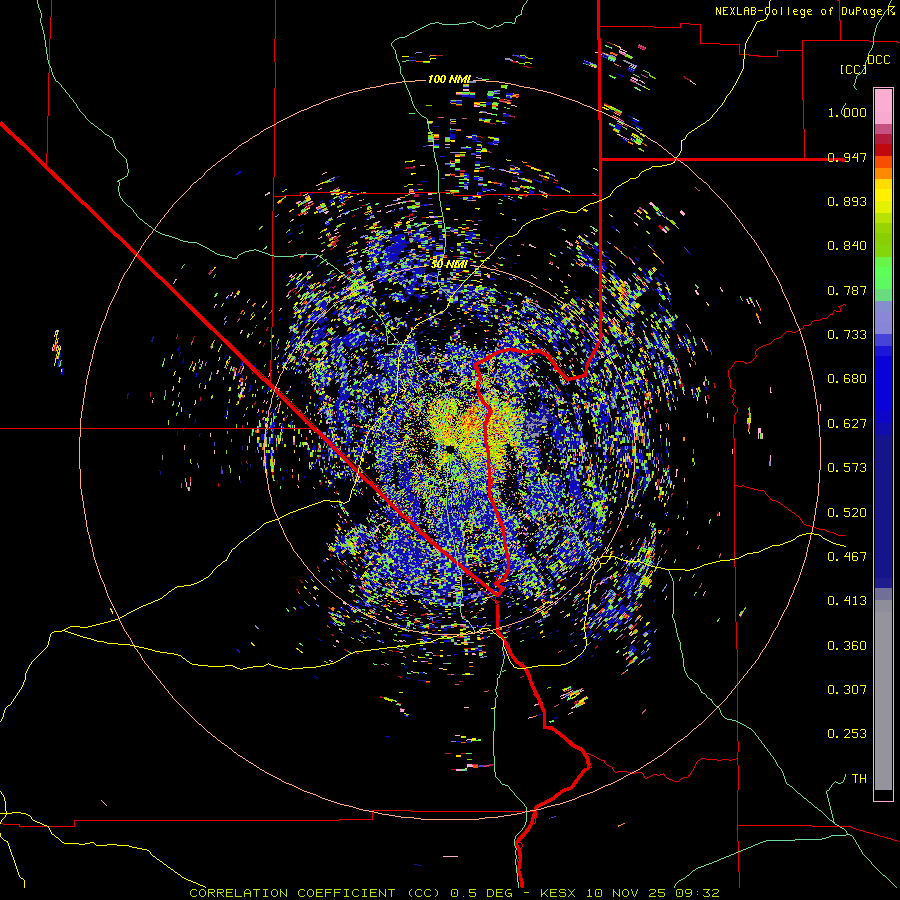Pick the gray segment of the CC color bar
This screenshot has height=900, width=900.
(883, 695)
